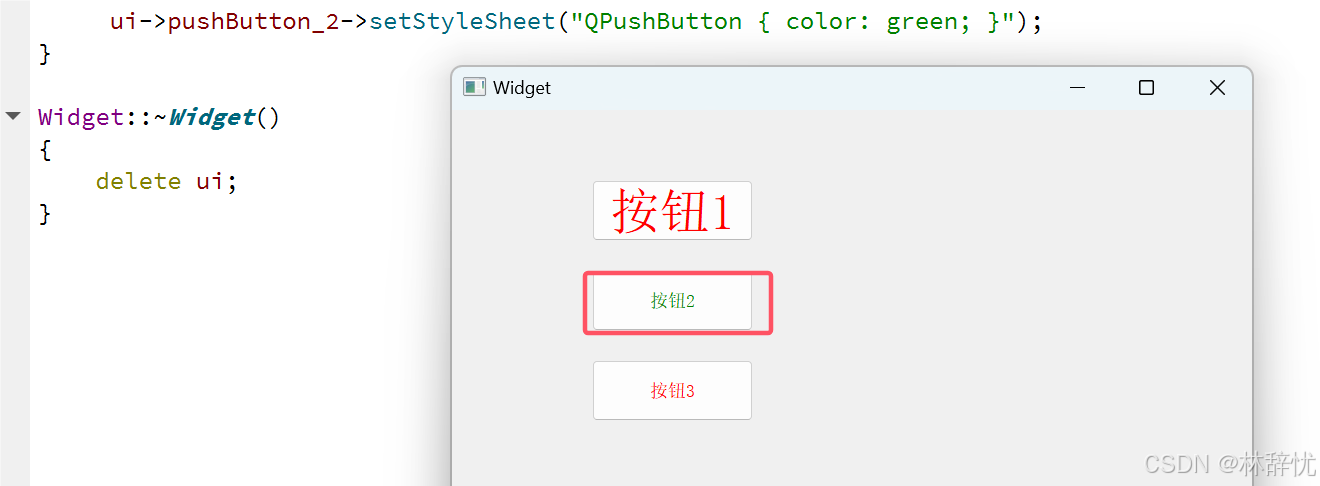Click the purple Widget class scope before ::
1320x486 pixels.
tap(80, 117)
